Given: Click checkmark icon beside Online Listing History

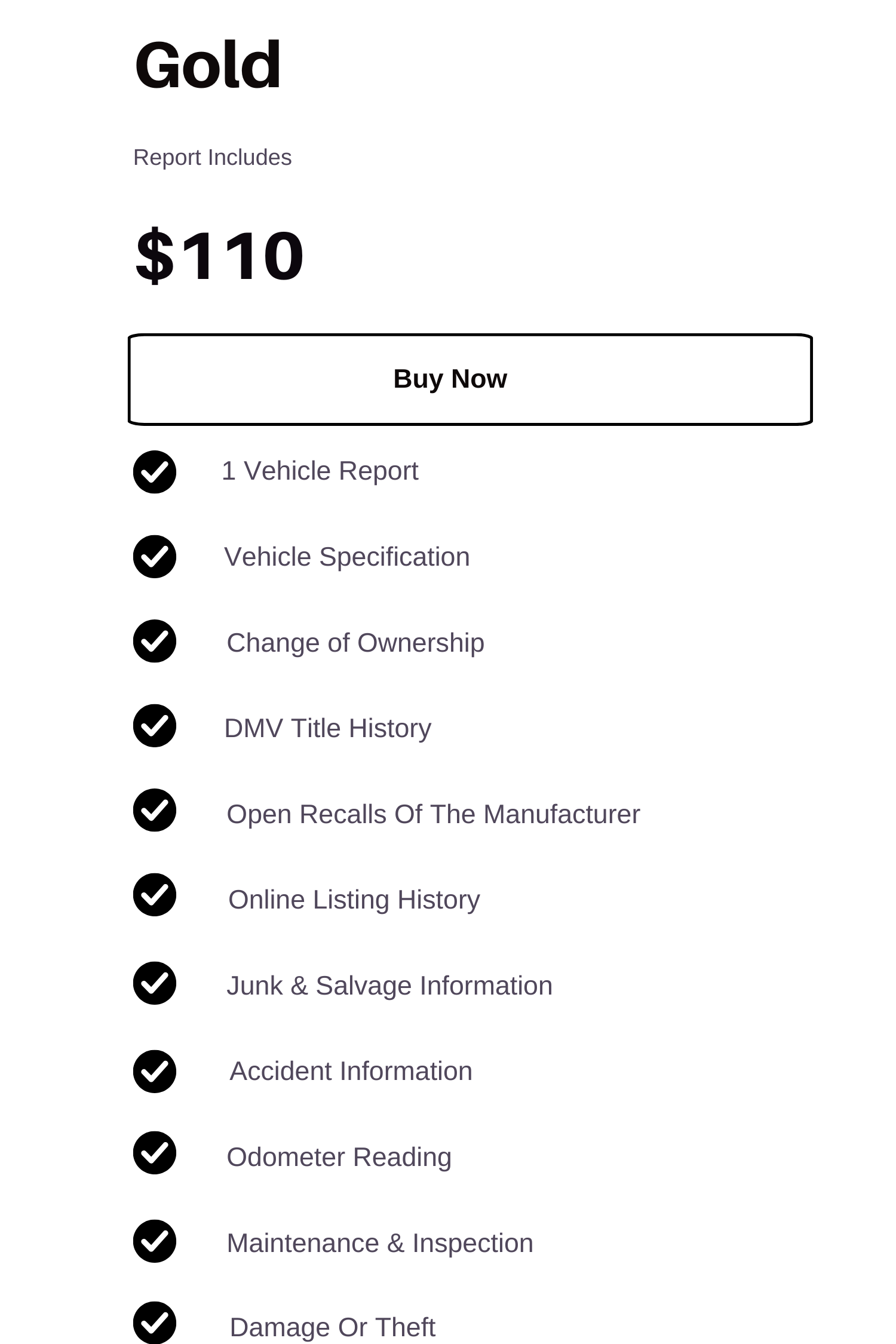Looking at the screenshot, I should point(155,895).
